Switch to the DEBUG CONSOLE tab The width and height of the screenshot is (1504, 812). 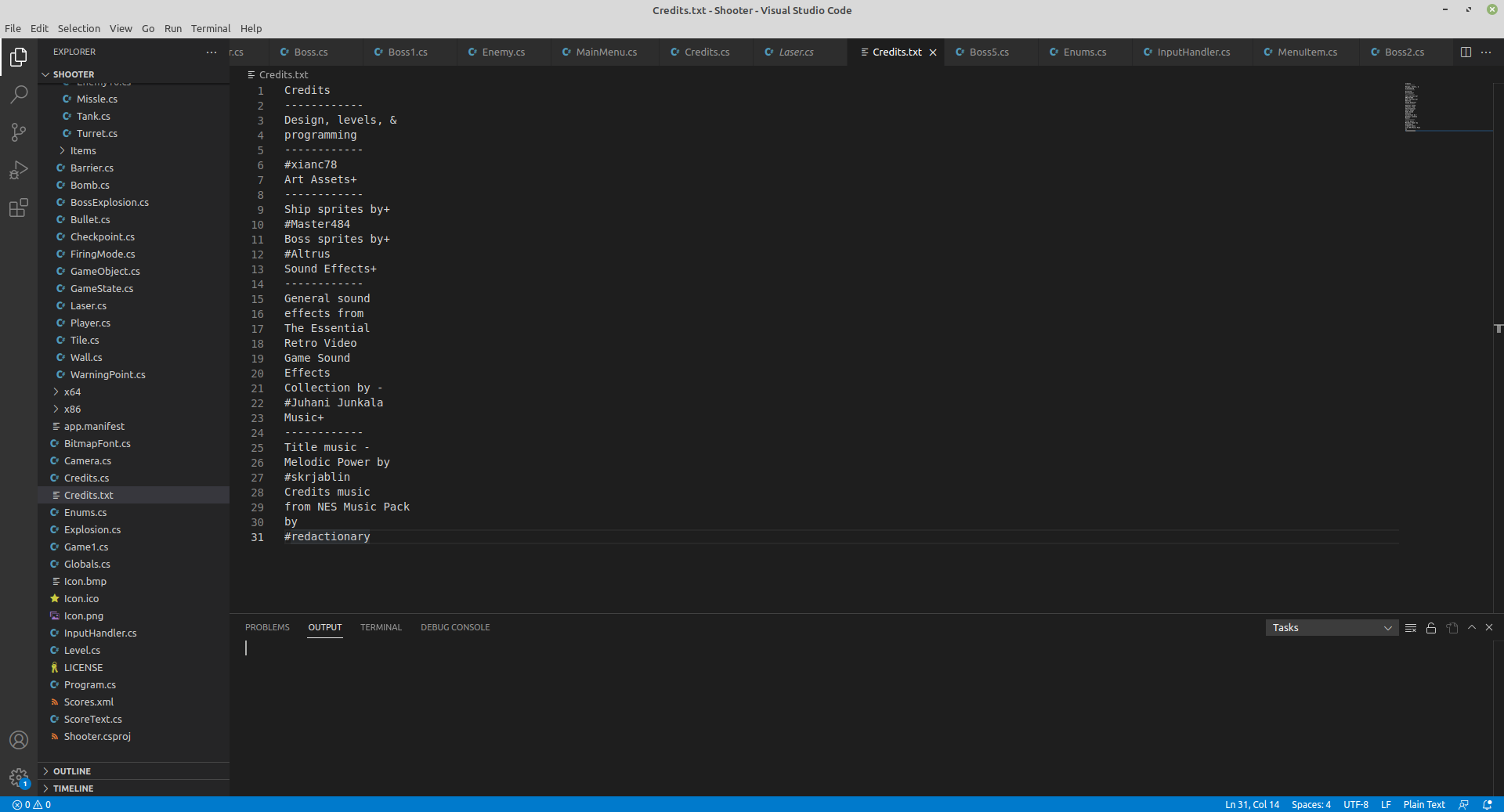454,627
